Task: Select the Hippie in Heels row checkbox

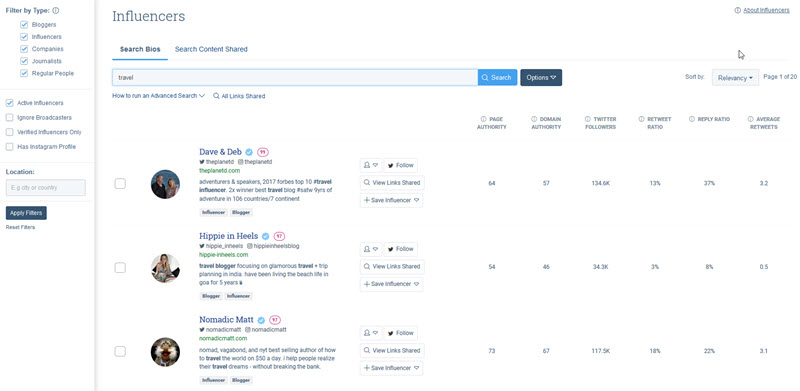Action: (120, 267)
